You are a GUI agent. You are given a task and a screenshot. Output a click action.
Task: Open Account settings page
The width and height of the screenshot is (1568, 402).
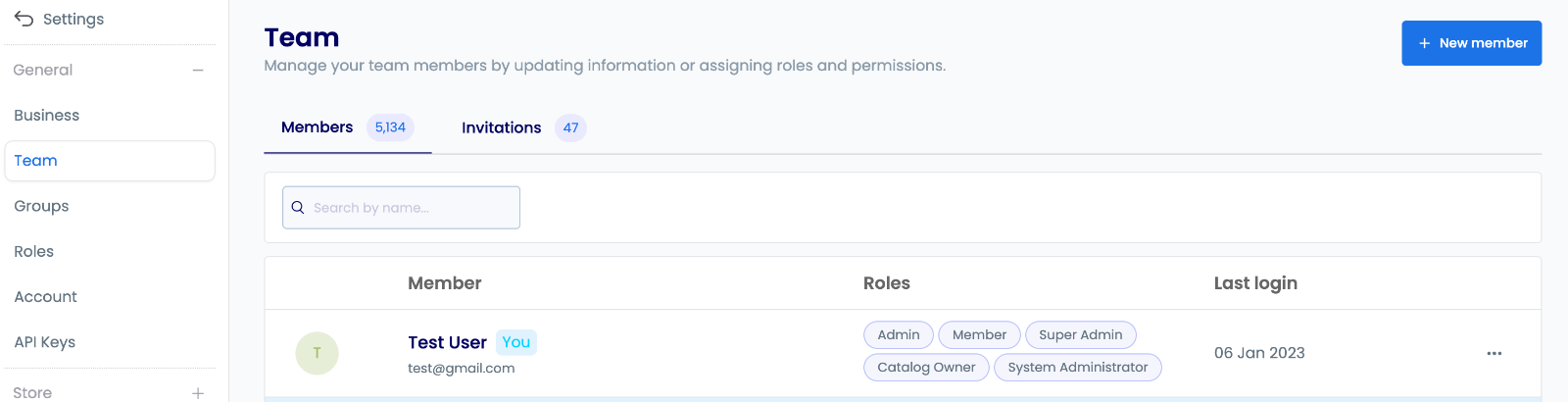coord(45,297)
